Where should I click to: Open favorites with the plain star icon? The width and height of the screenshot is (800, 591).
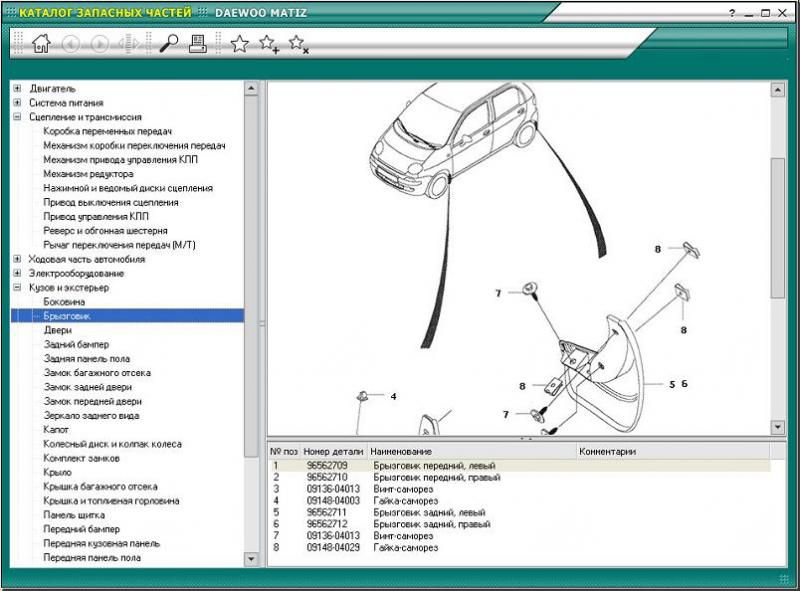click(240, 43)
